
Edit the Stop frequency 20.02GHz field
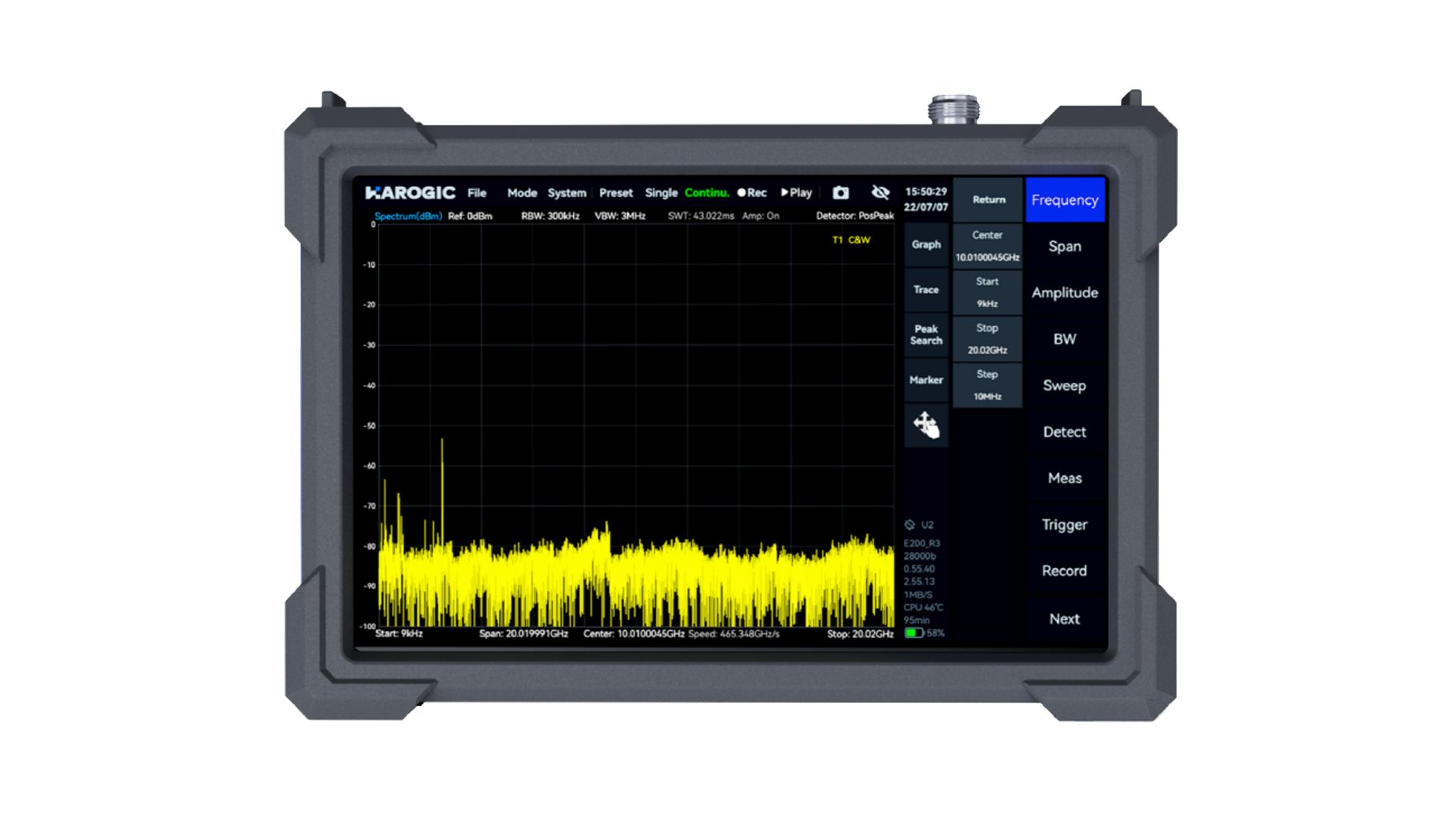coord(987,339)
